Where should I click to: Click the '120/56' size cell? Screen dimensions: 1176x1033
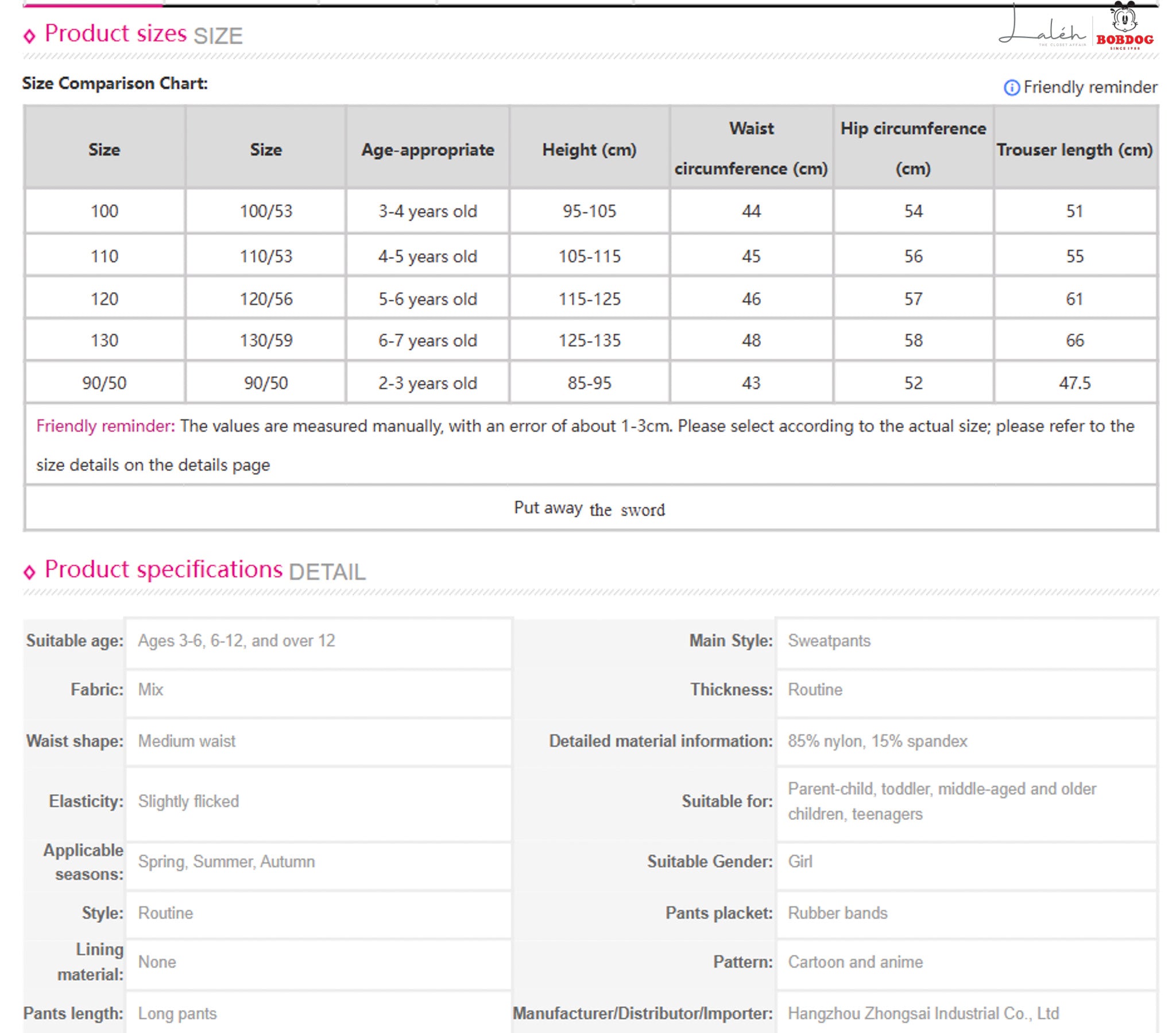tap(266, 299)
